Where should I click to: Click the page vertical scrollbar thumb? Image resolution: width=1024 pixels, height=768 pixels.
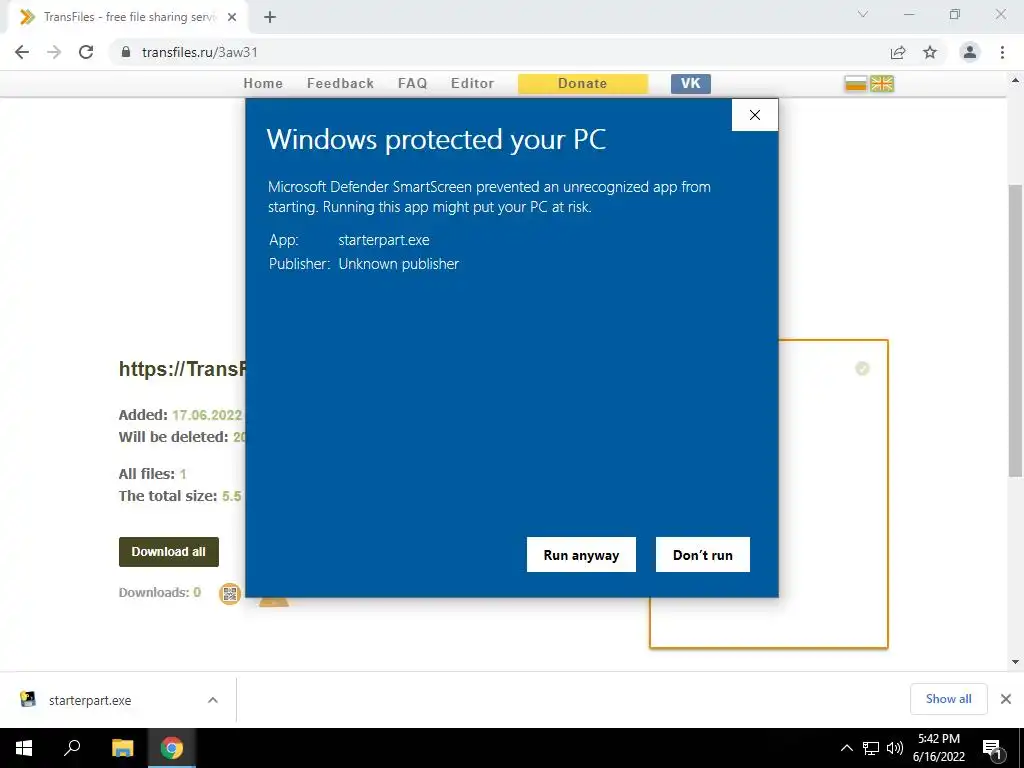coord(1015,330)
